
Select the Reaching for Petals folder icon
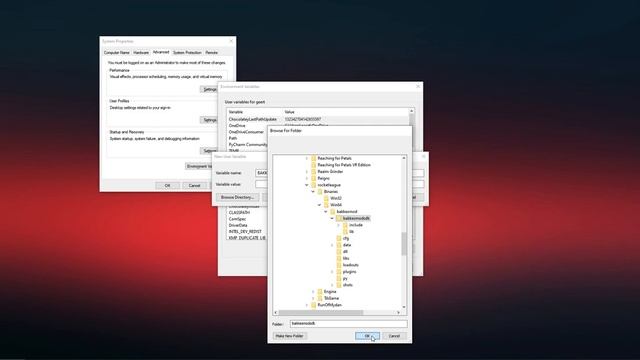[314, 158]
